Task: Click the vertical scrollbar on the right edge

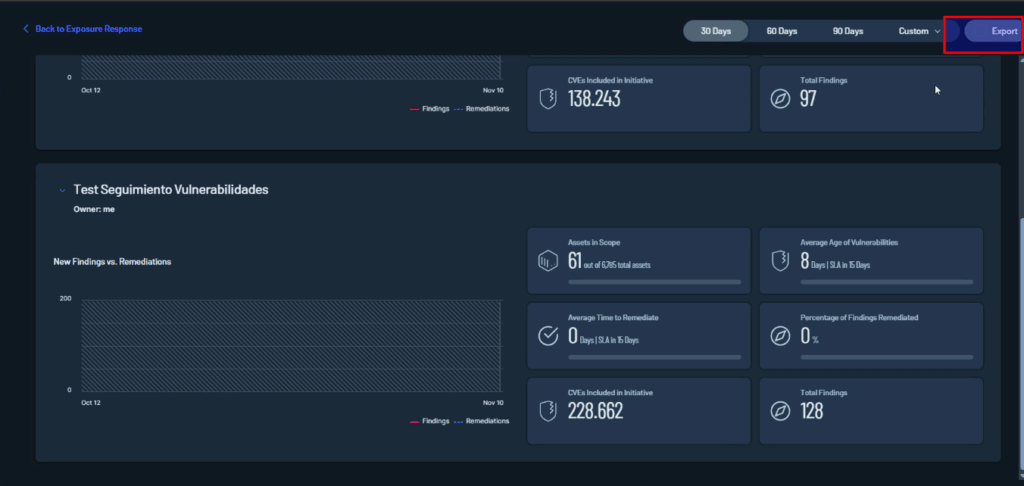Action: tap(1019, 300)
